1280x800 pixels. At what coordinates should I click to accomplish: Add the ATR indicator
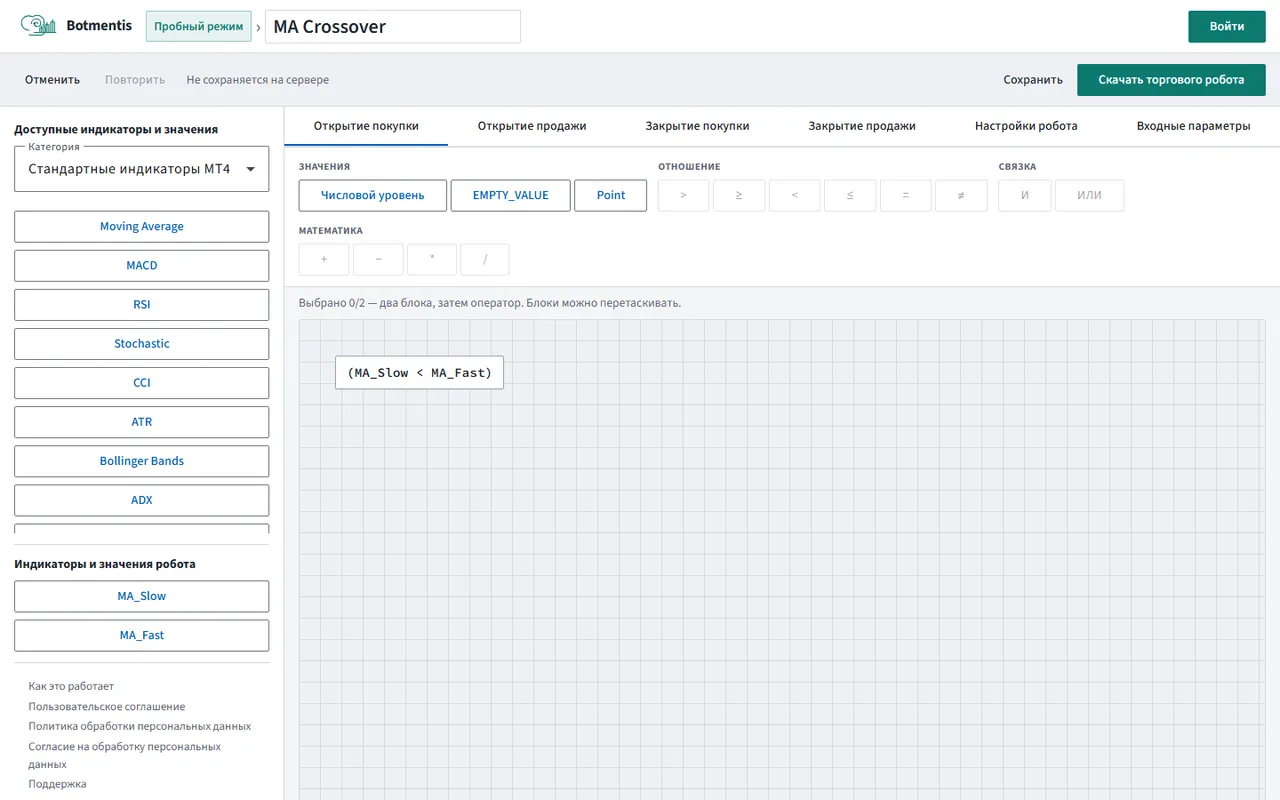142,422
